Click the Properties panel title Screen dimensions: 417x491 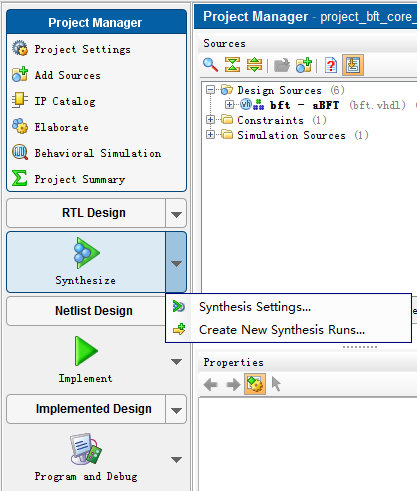coord(233,362)
